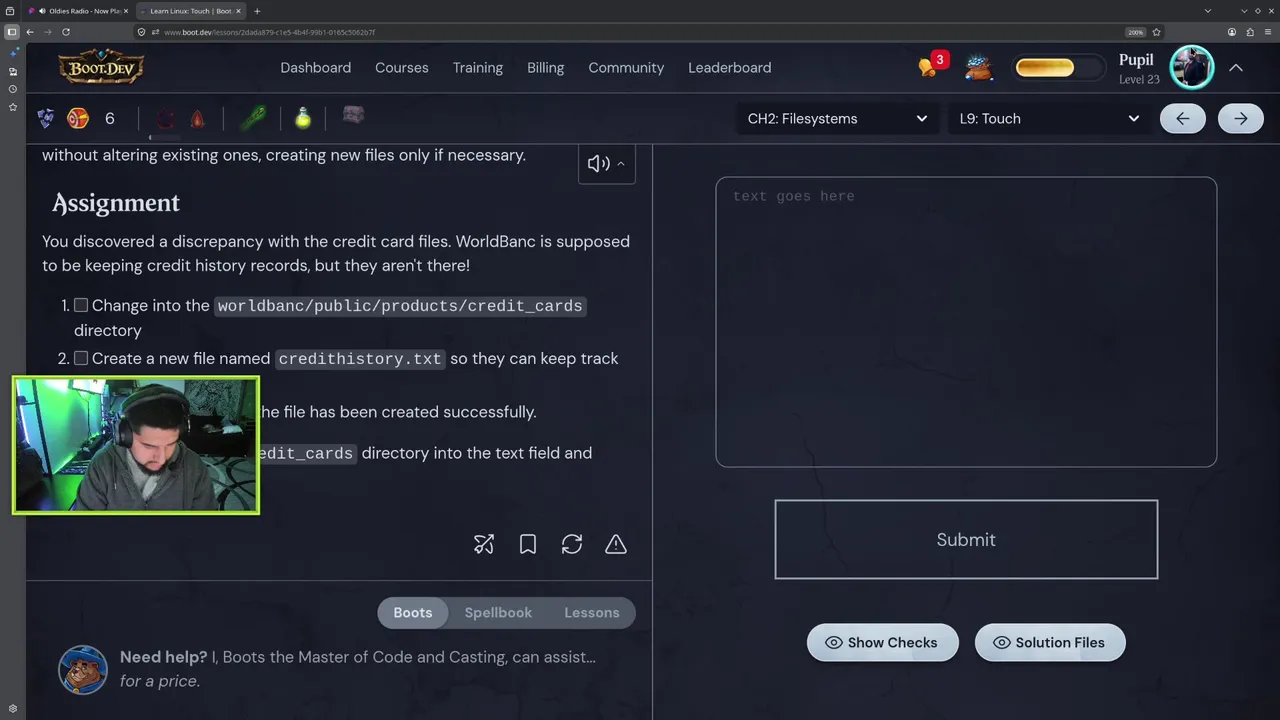Open browser history clock in sidebar

tap(12, 89)
